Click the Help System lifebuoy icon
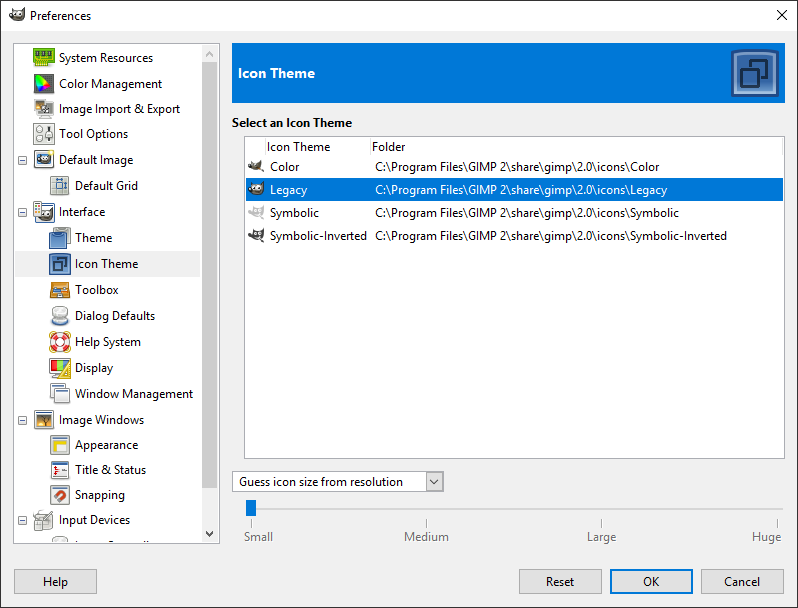Viewport: 798px width, 608px height. pyautogui.click(x=60, y=342)
